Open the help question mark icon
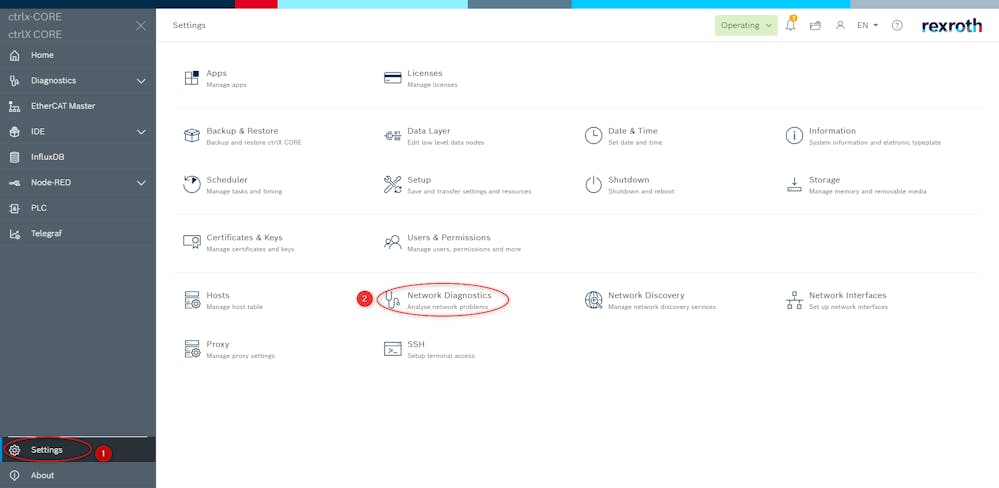This screenshot has width=999, height=488. pos(897,25)
